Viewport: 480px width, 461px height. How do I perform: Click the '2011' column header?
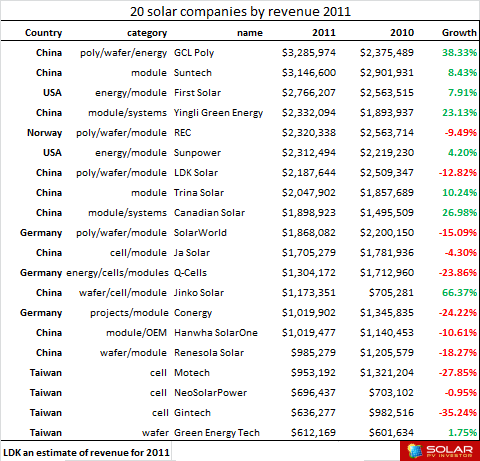point(324,33)
